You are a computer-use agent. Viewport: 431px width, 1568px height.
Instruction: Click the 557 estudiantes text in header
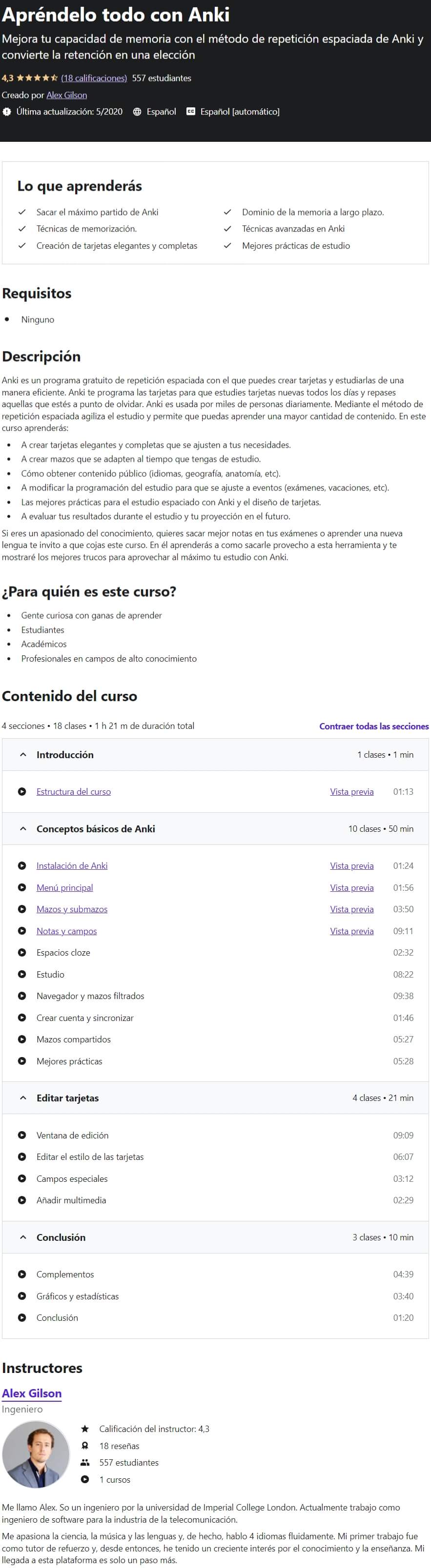(x=162, y=78)
